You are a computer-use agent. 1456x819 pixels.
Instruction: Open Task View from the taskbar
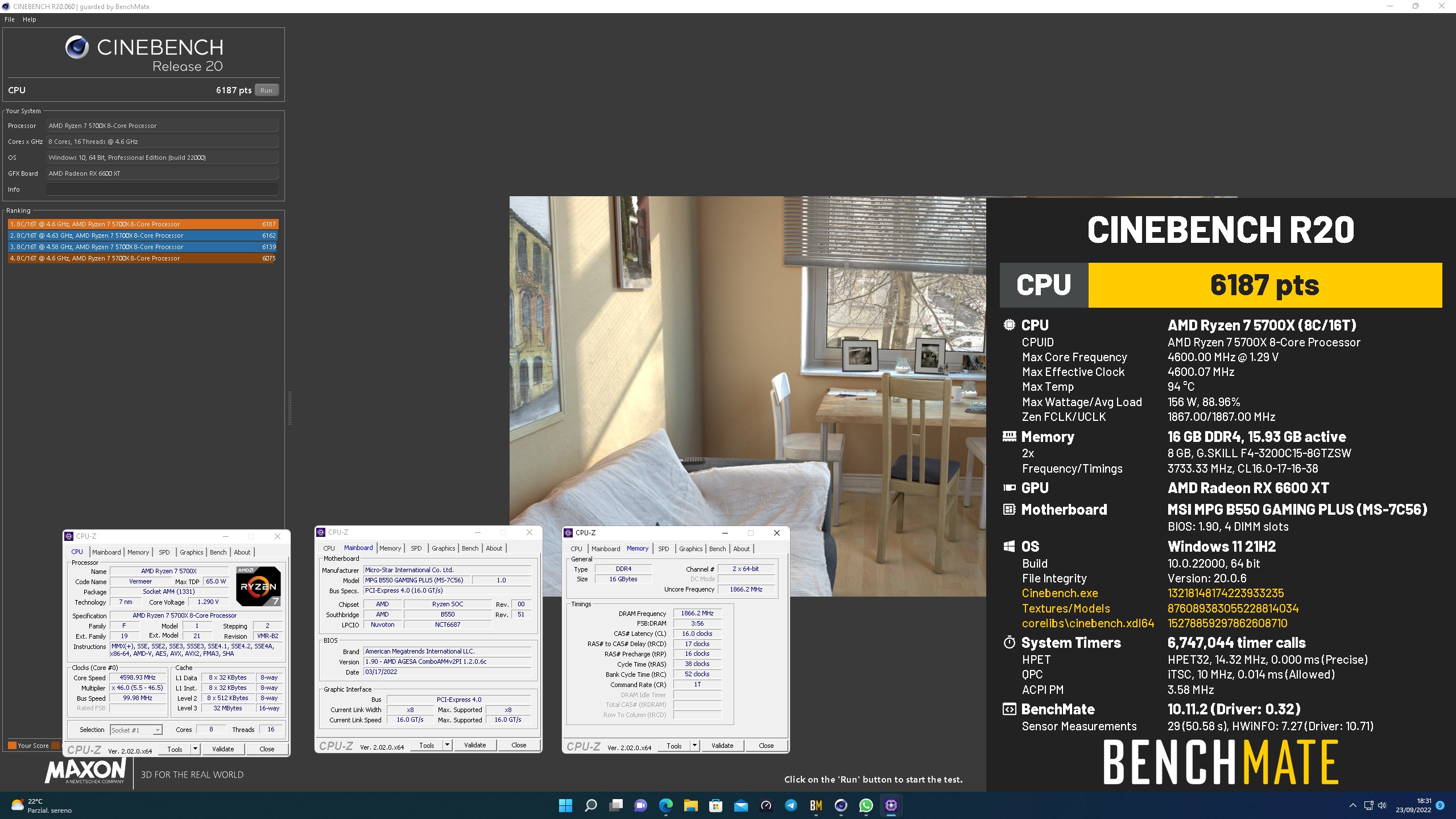pyautogui.click(x=616, y=805)
